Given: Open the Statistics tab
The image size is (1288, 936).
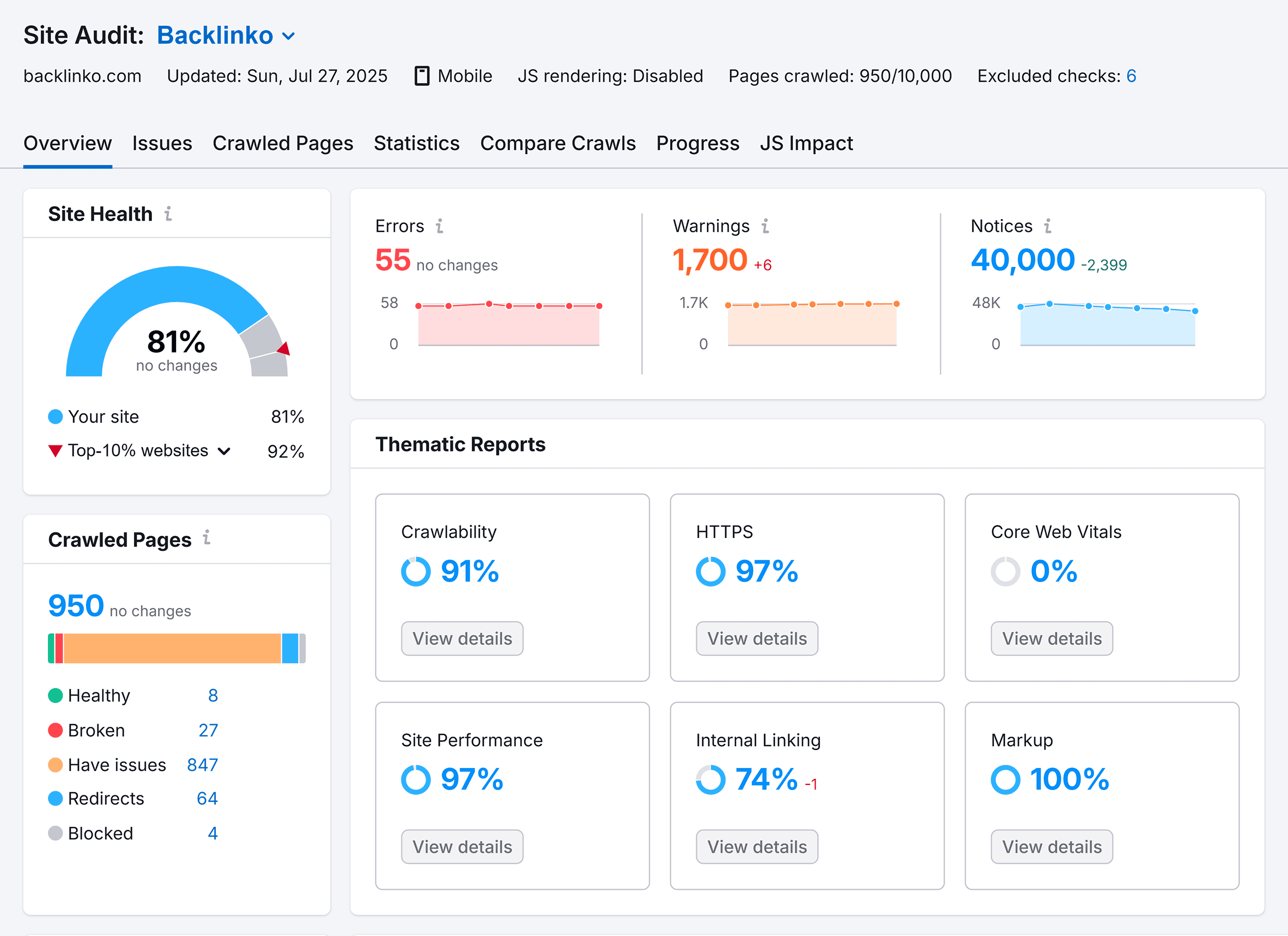Looking at the screenshot, I should point(416,143).
